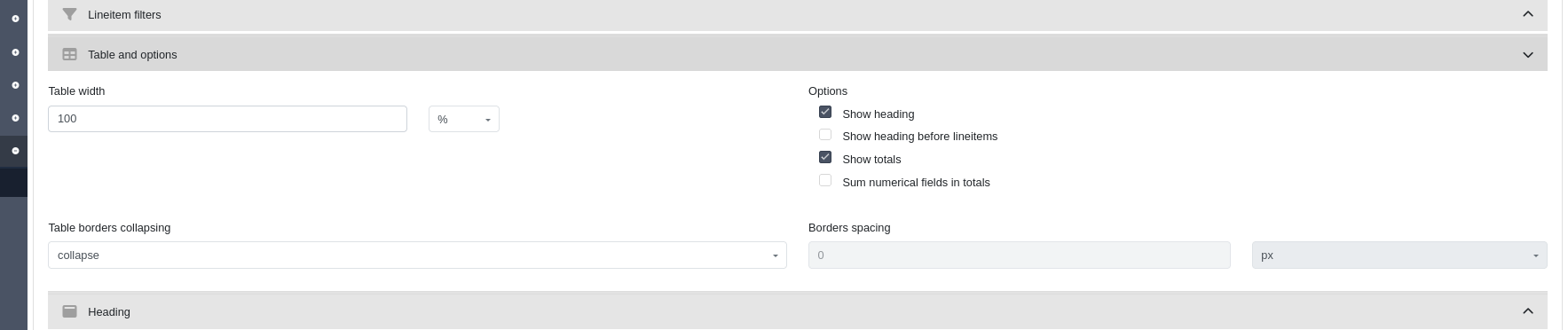Click the highlighted active sidebar dot icon
Screen dimensions: 1568x330
[x=15, y=151]
